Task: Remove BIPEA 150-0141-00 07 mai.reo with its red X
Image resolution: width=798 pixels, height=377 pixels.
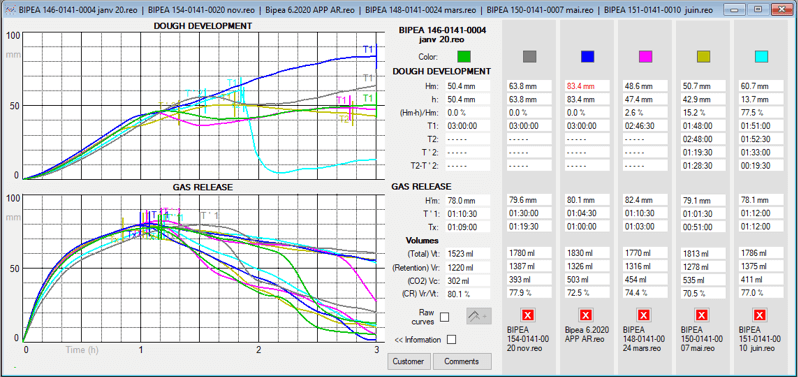Action: click(702, 315)
